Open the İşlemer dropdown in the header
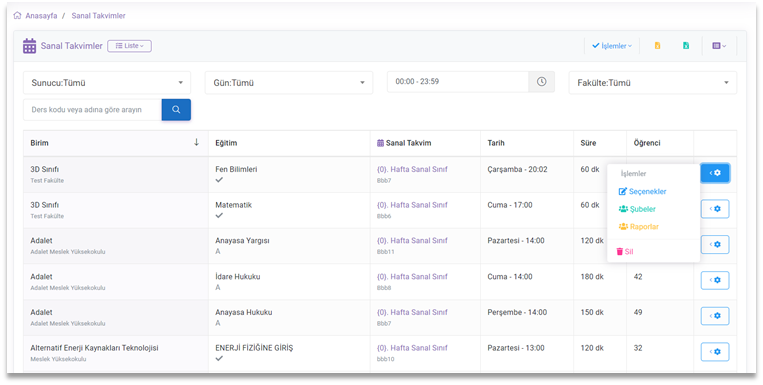Image resolution: width=763 pixels, height=385 pixels. (612, 46)
